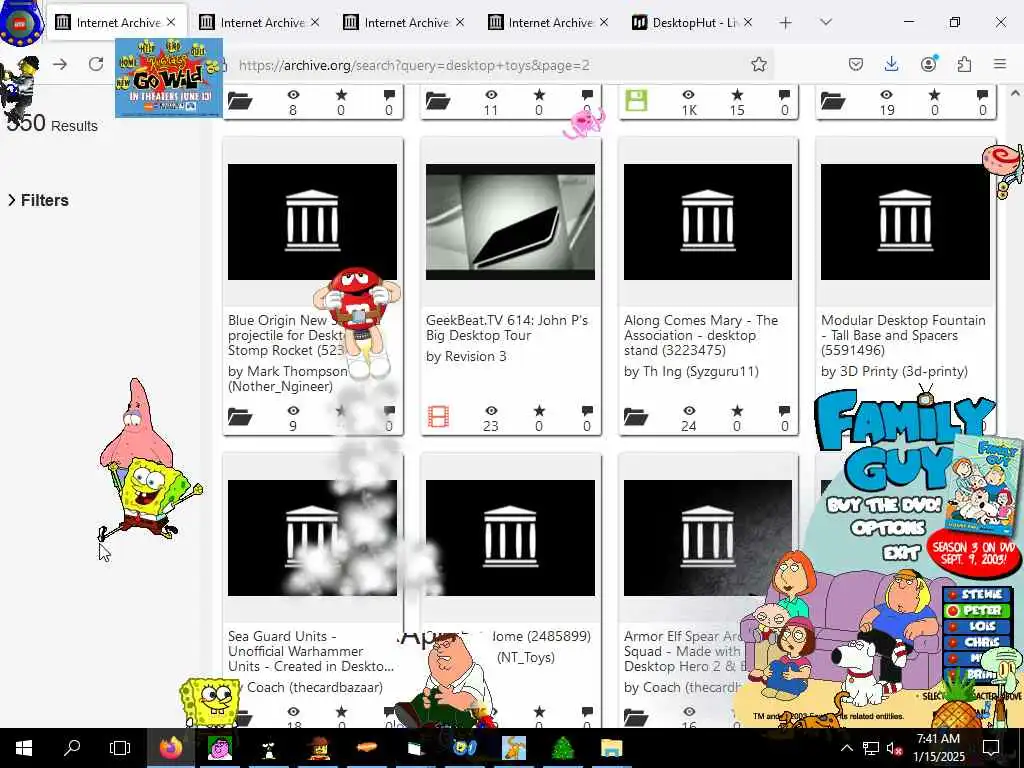1024x768 pixels.
Task: Click the folder icon on the Blue Origin card
Action: point(240,417)
